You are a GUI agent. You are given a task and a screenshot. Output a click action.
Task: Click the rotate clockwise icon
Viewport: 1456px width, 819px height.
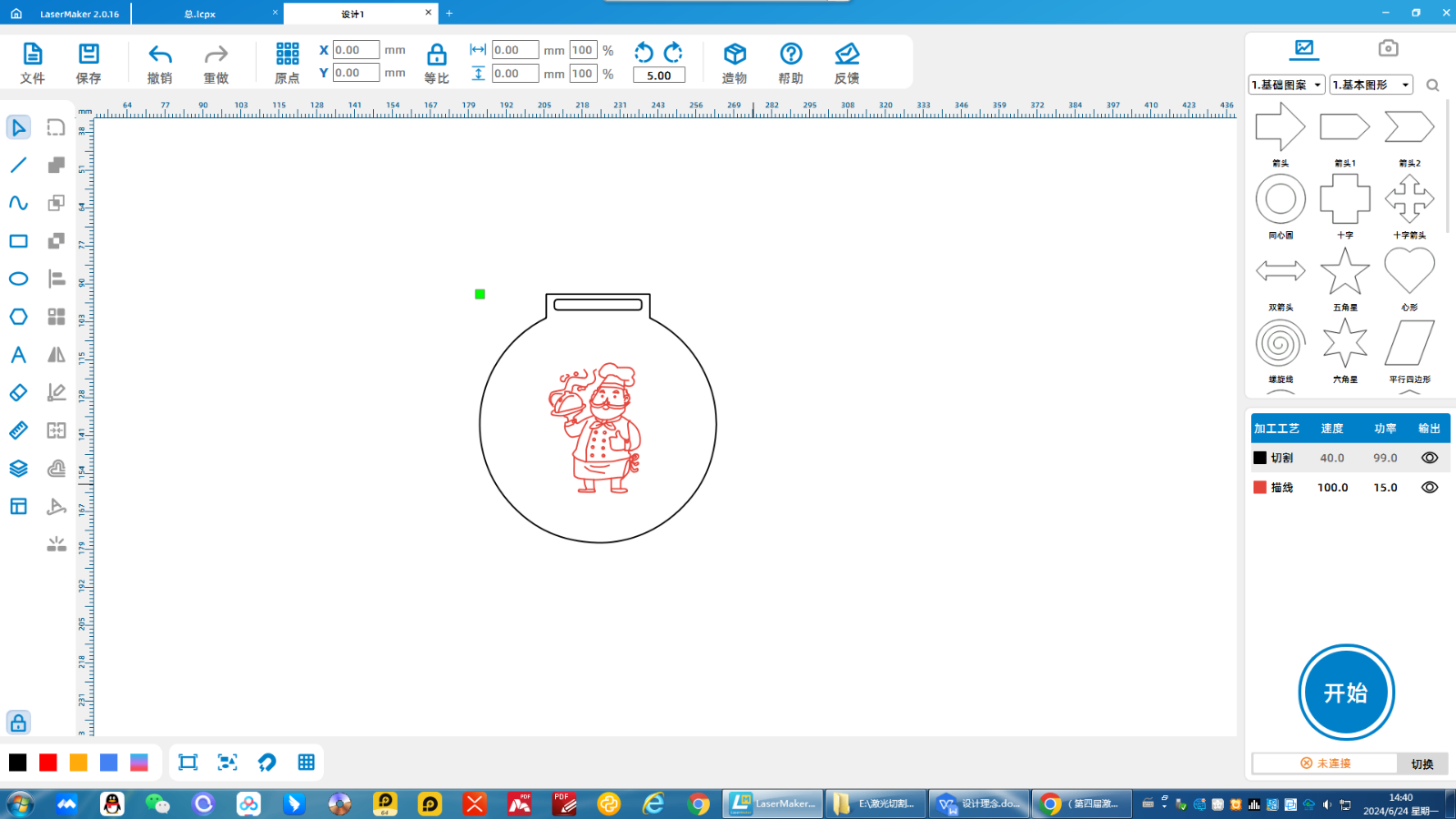673,52
